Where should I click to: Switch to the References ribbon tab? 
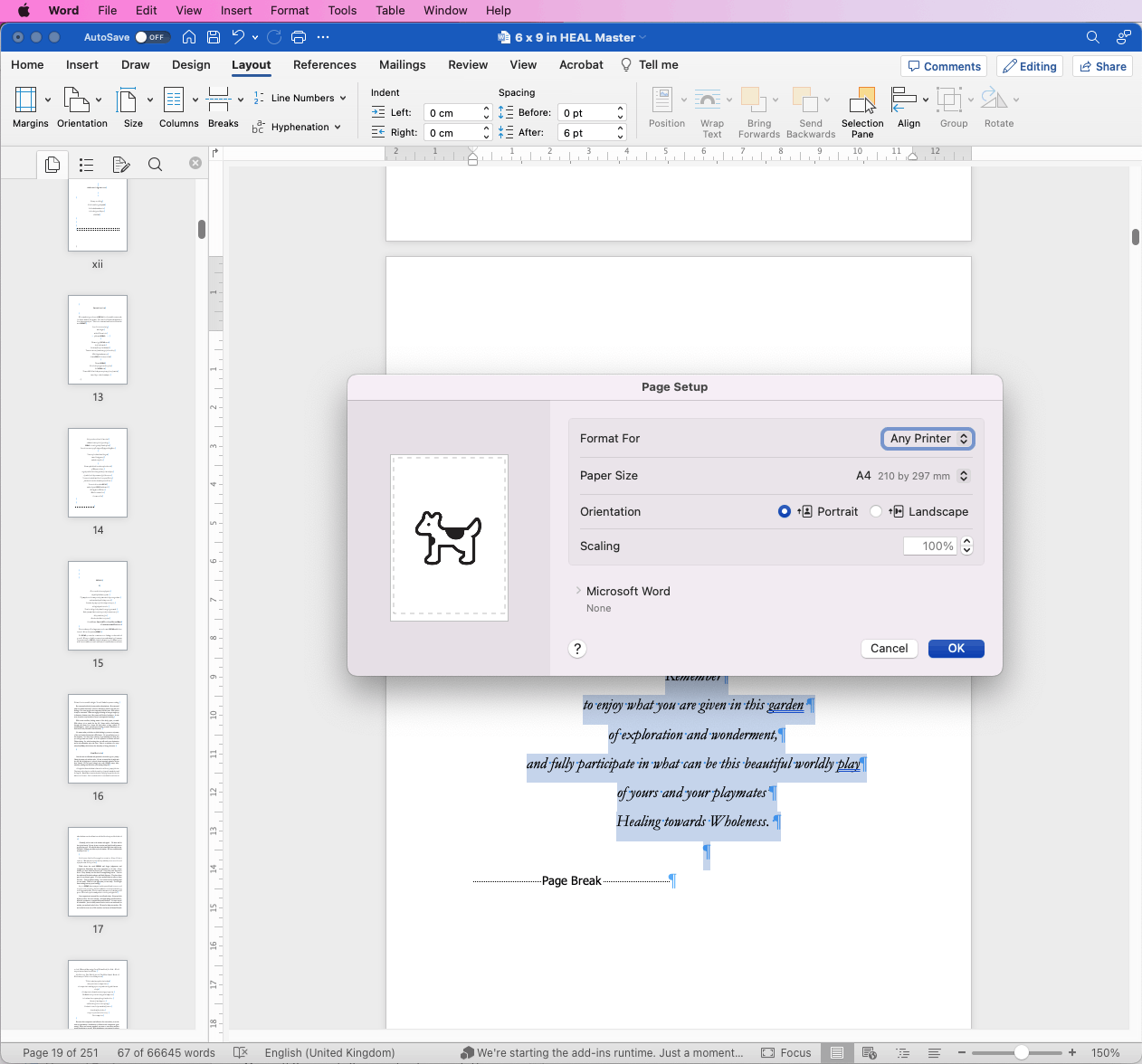tap(324, 64)
